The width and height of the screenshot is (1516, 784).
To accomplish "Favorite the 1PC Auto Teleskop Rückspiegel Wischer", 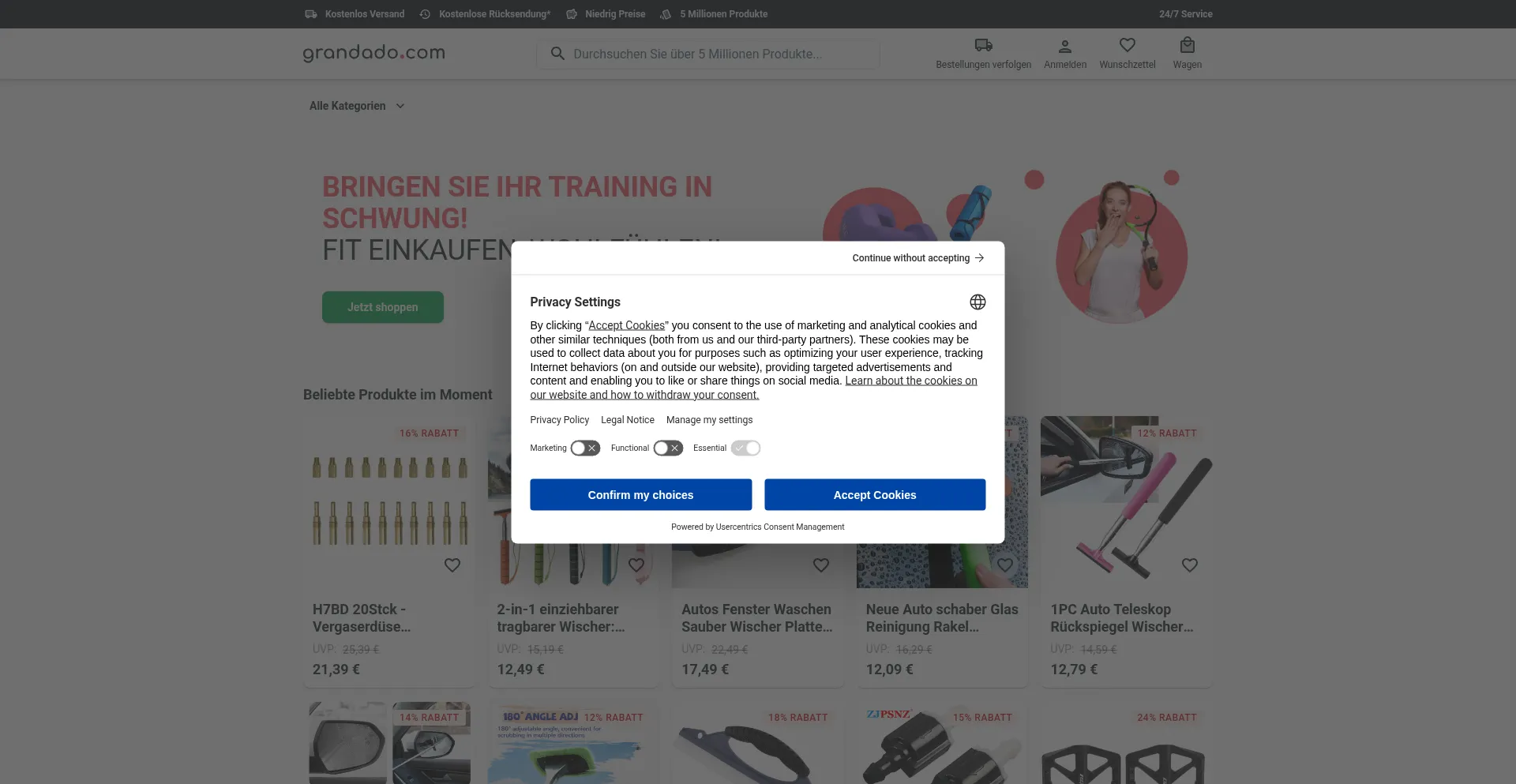I will pos(1189,565).
